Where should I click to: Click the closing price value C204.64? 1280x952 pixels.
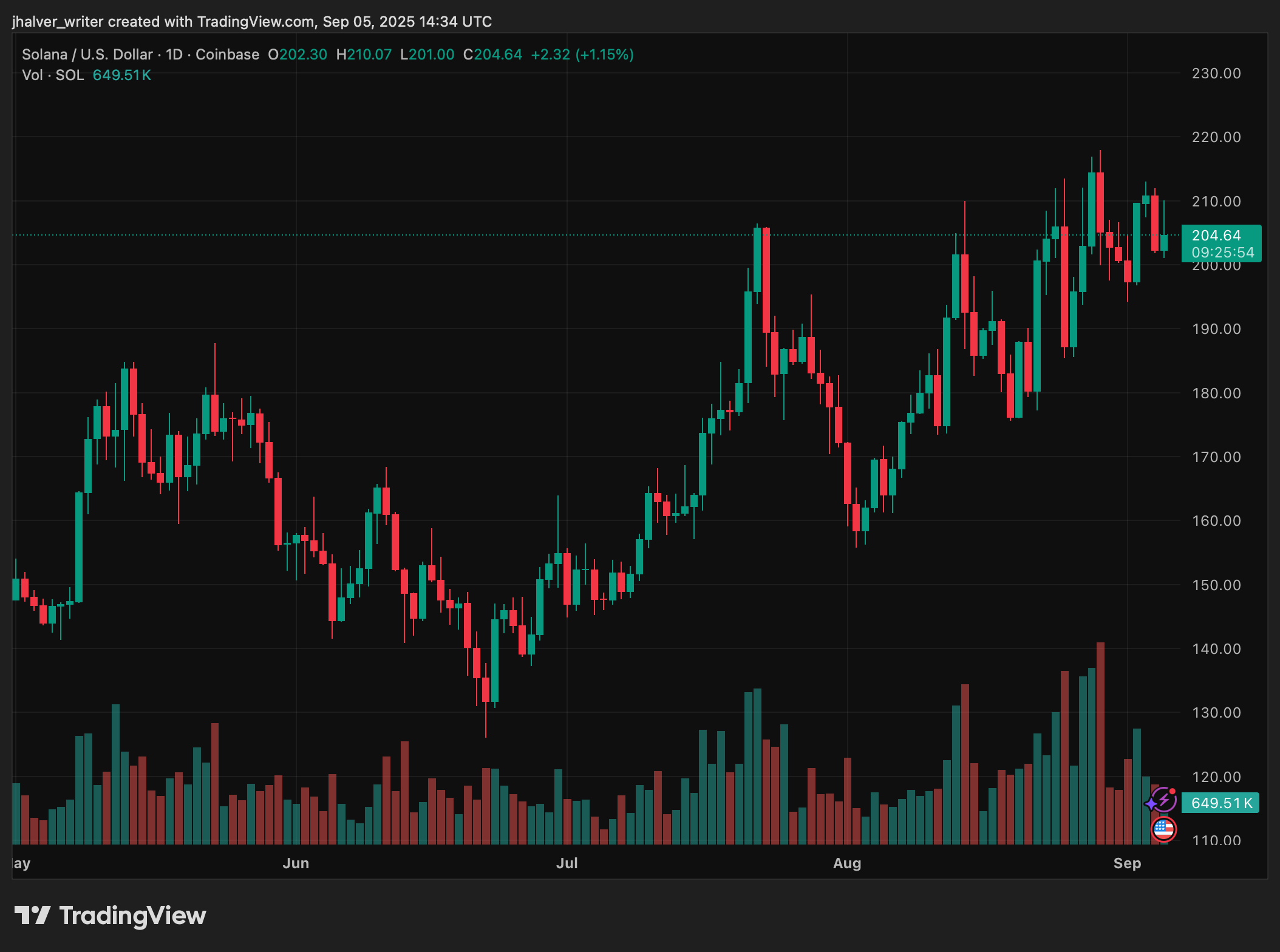492,55
